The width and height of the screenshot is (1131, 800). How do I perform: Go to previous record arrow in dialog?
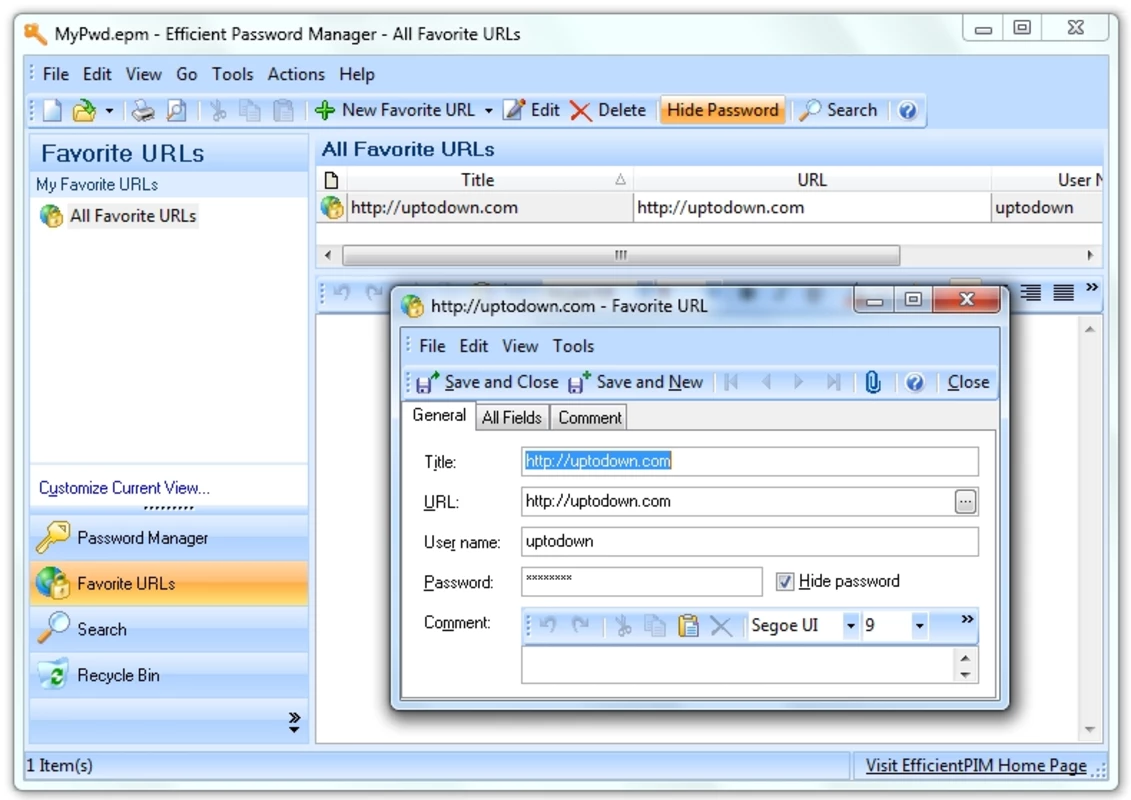click(766, 382)
